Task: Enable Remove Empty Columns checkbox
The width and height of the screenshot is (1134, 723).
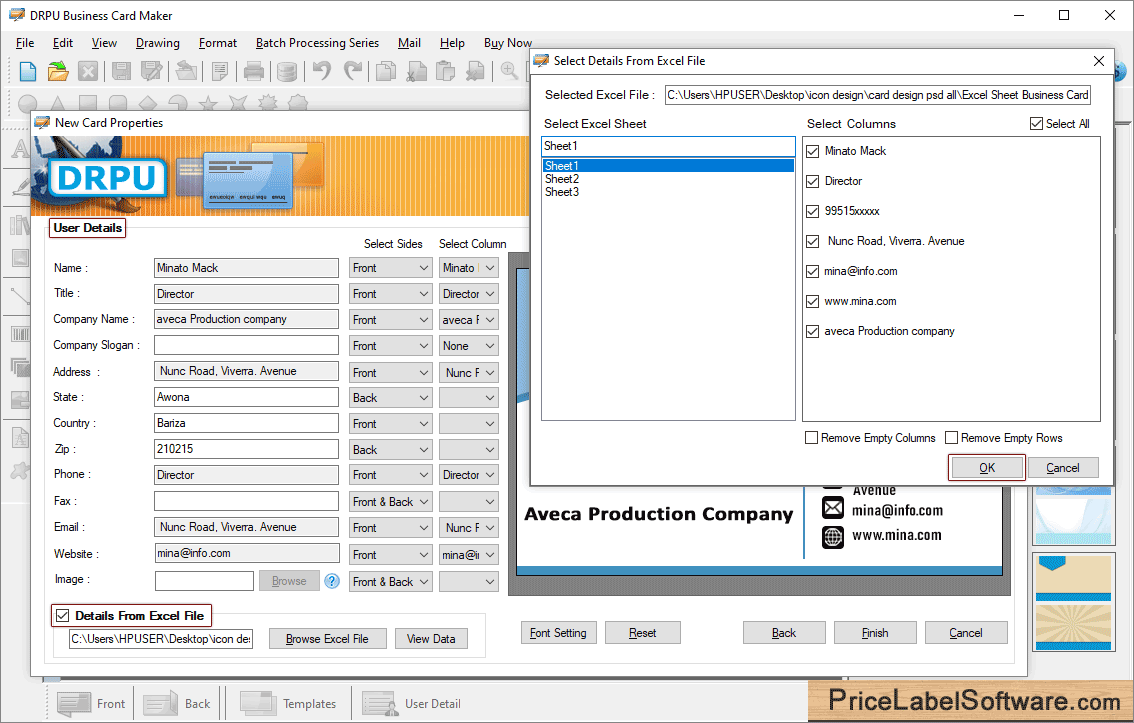Action: (811, 438)
